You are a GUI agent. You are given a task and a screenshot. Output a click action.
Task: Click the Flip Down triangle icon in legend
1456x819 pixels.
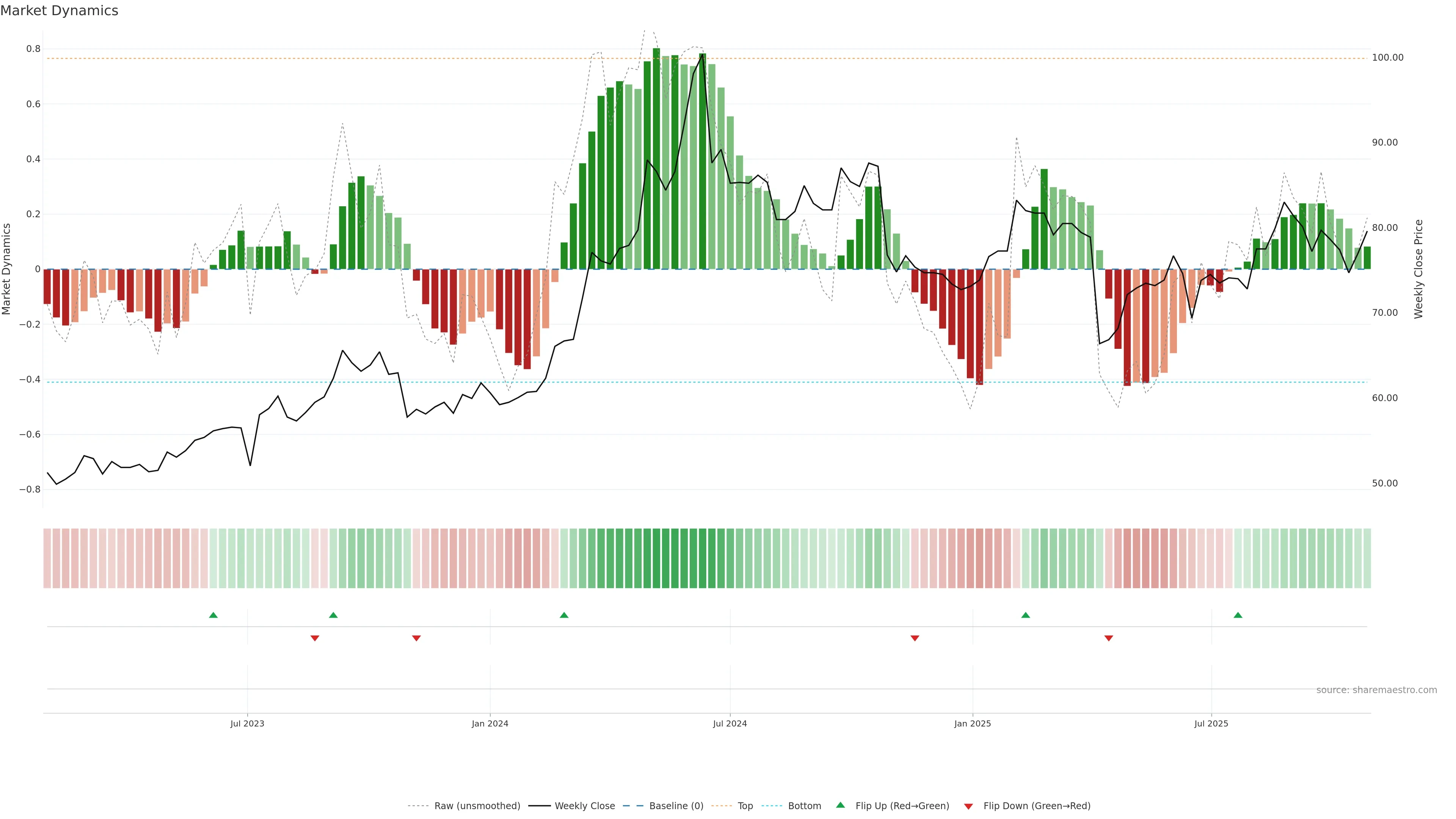(x=968, y=806)
